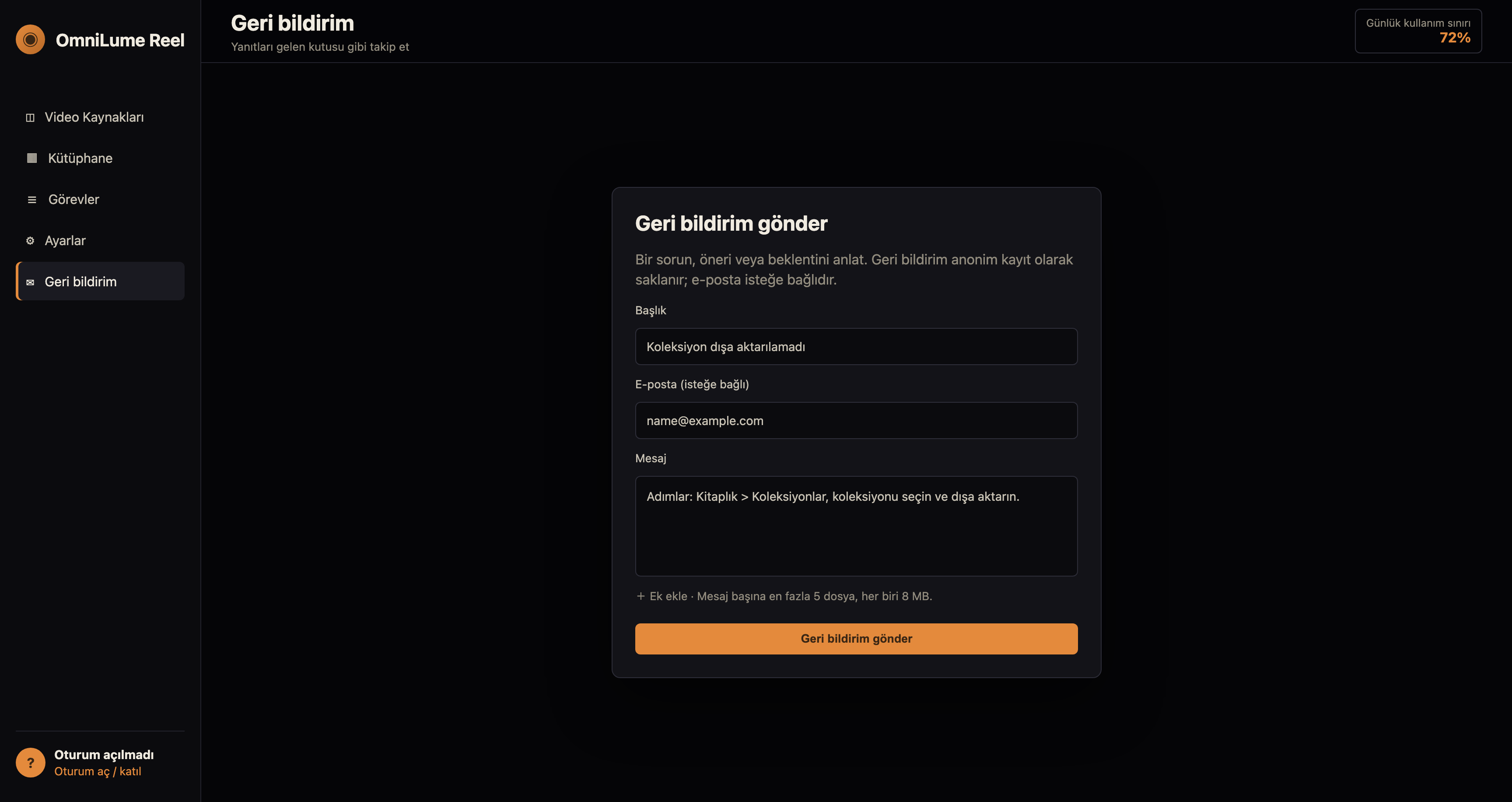Image resolution: width=1512 pixels, height=802 pixels.
Task: Click the OmniLume Reel brand name
Action: (120, 40)
